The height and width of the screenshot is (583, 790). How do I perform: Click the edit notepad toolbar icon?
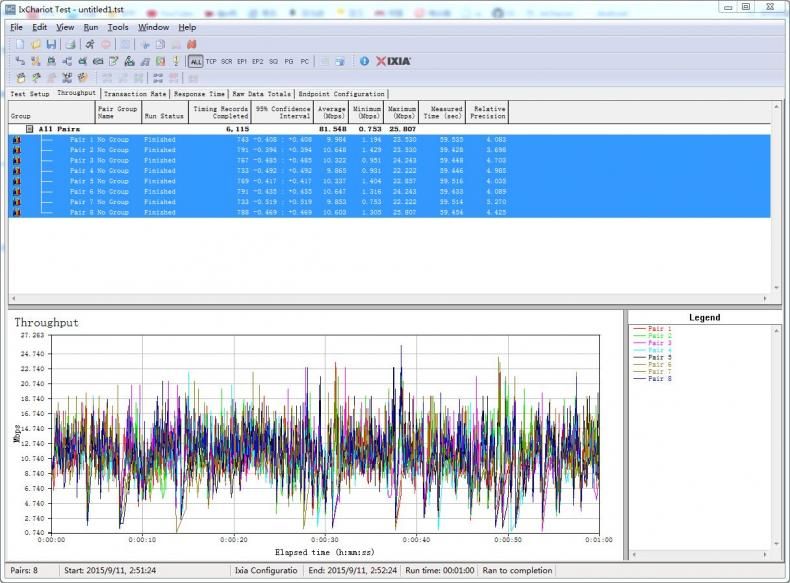[x=114, y=61]
